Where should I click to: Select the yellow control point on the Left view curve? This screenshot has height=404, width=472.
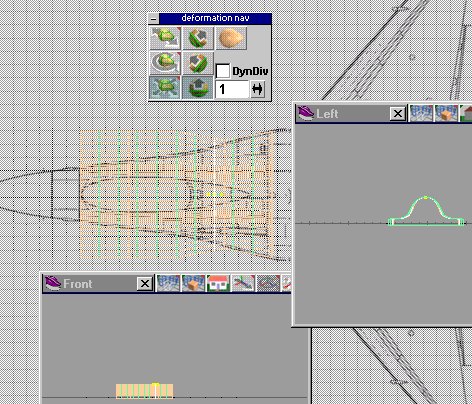pyautogui.click(x=426, y=198)
